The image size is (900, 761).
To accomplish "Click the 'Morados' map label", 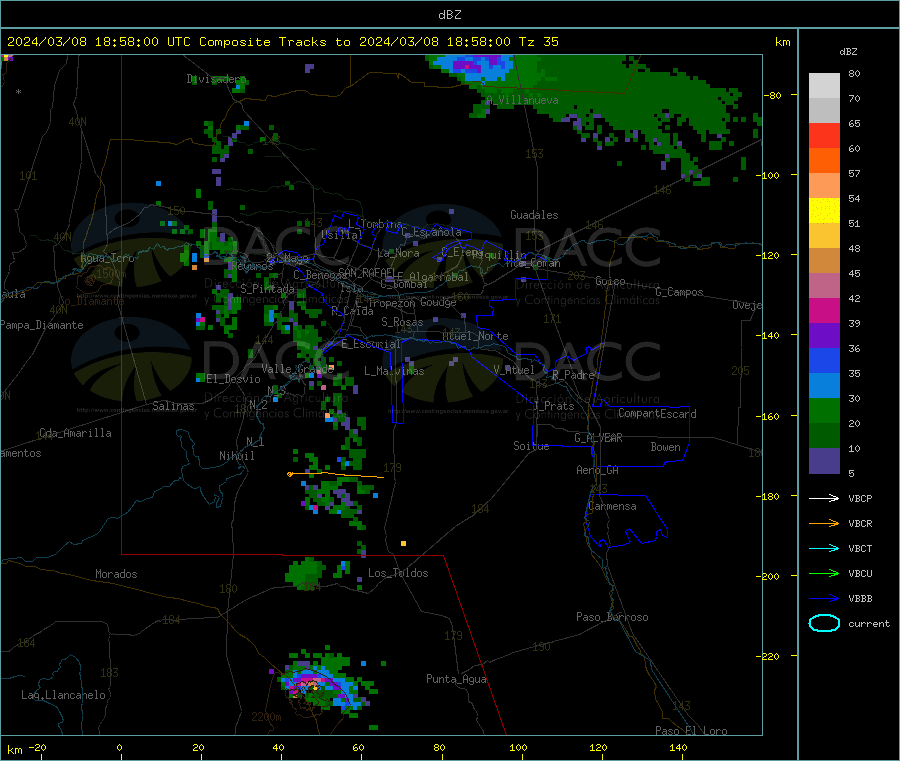I will (116, 574).
